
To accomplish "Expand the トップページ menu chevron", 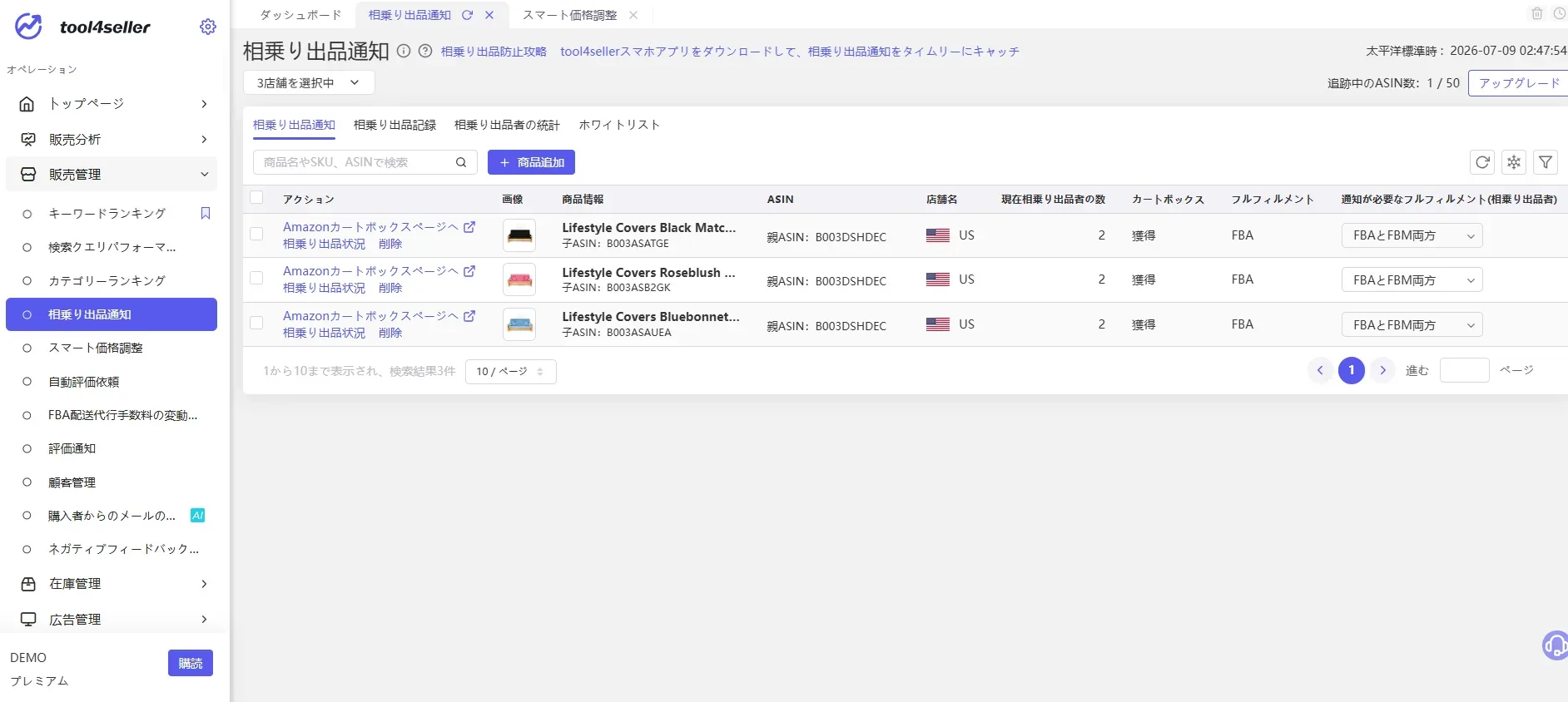I will [x=204, y=104].
